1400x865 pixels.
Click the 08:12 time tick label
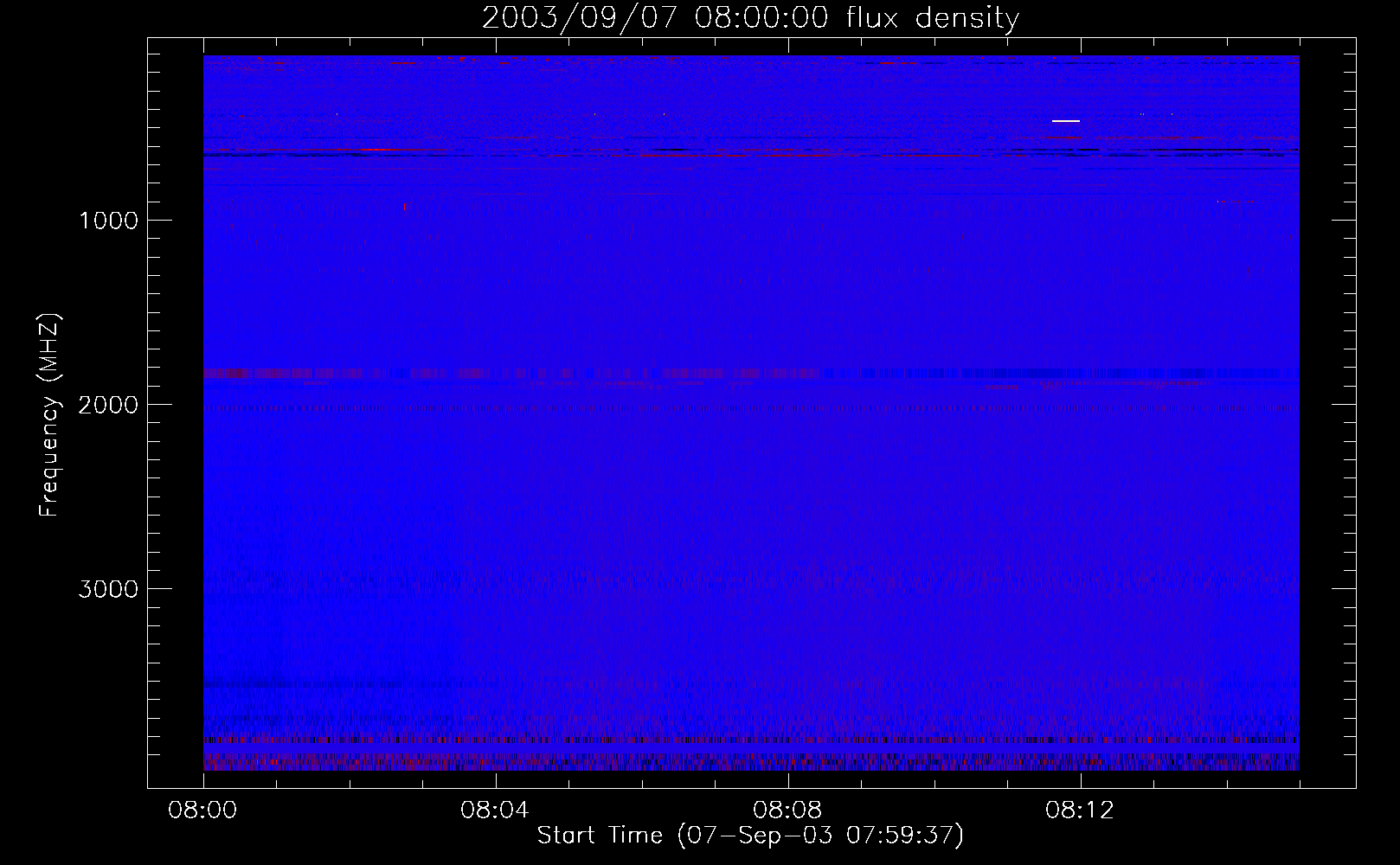point(1080,811)
